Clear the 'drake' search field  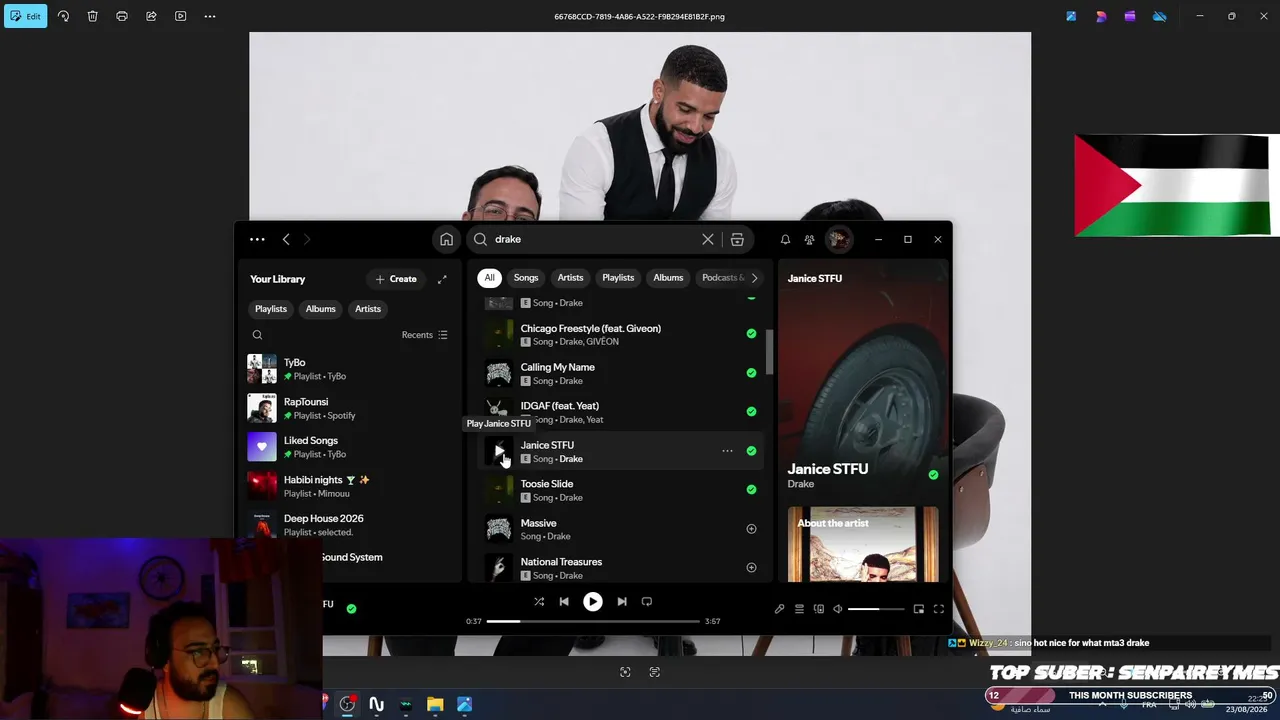708,240
